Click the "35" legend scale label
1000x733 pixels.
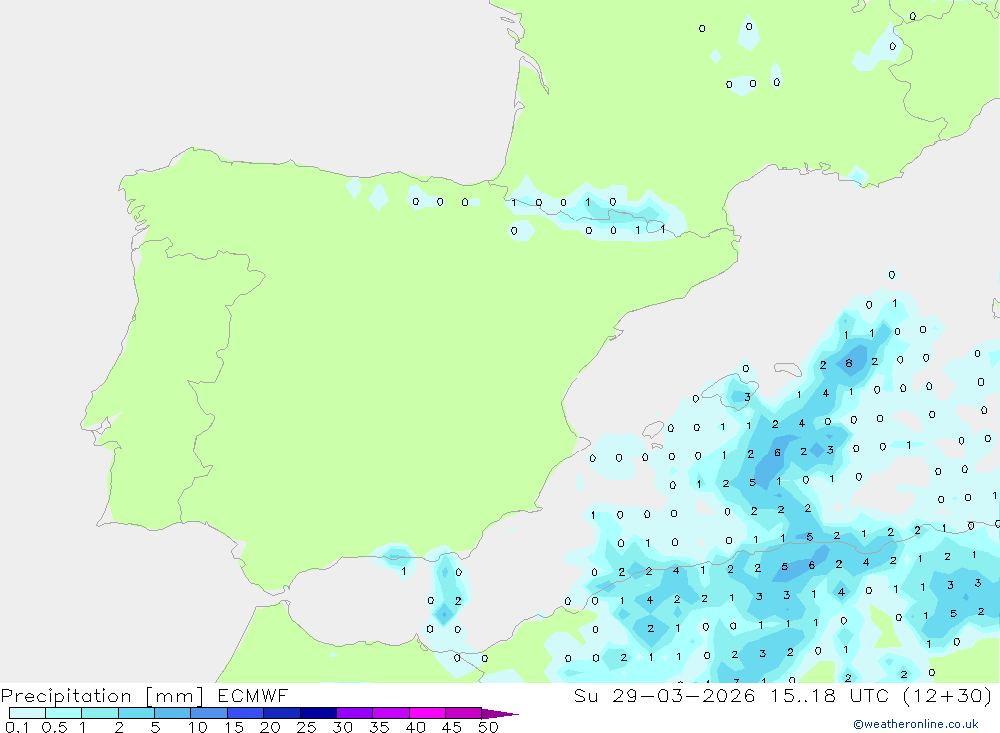click(379, 727)
